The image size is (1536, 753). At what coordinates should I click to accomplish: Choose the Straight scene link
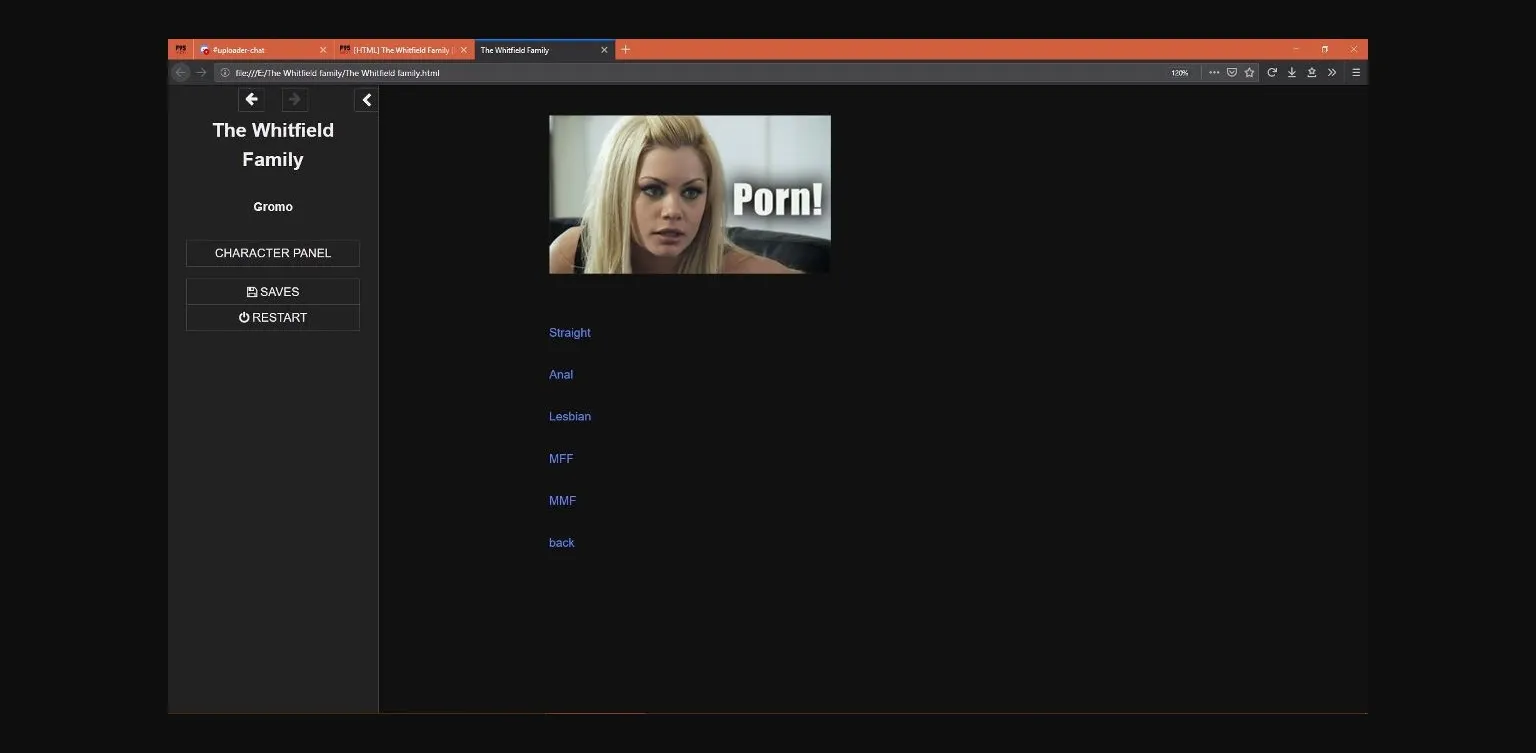(x=569, y=332)
